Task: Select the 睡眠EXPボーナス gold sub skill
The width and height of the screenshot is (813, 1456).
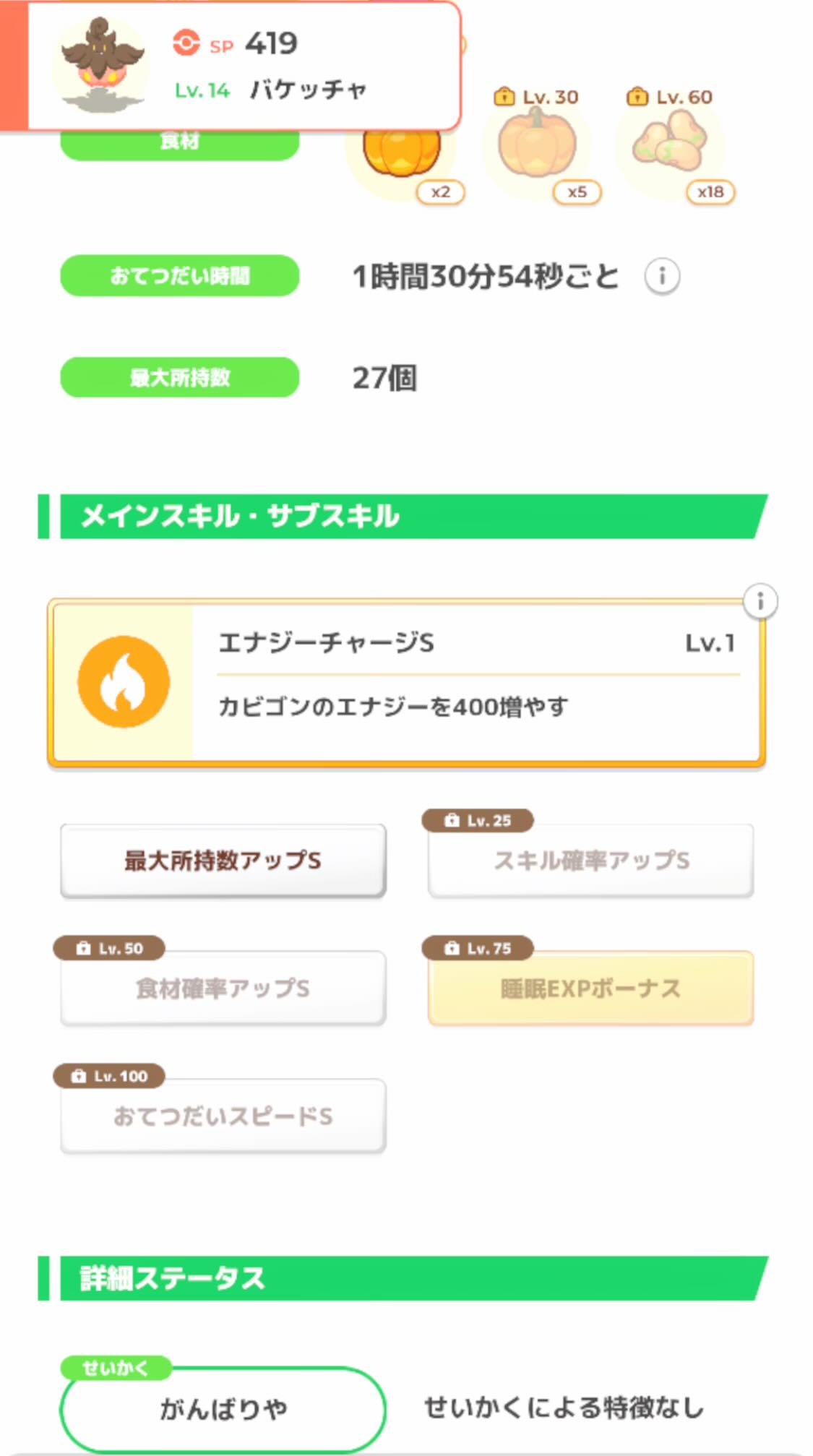Action: pyautogui.click(x=590, y=988)
